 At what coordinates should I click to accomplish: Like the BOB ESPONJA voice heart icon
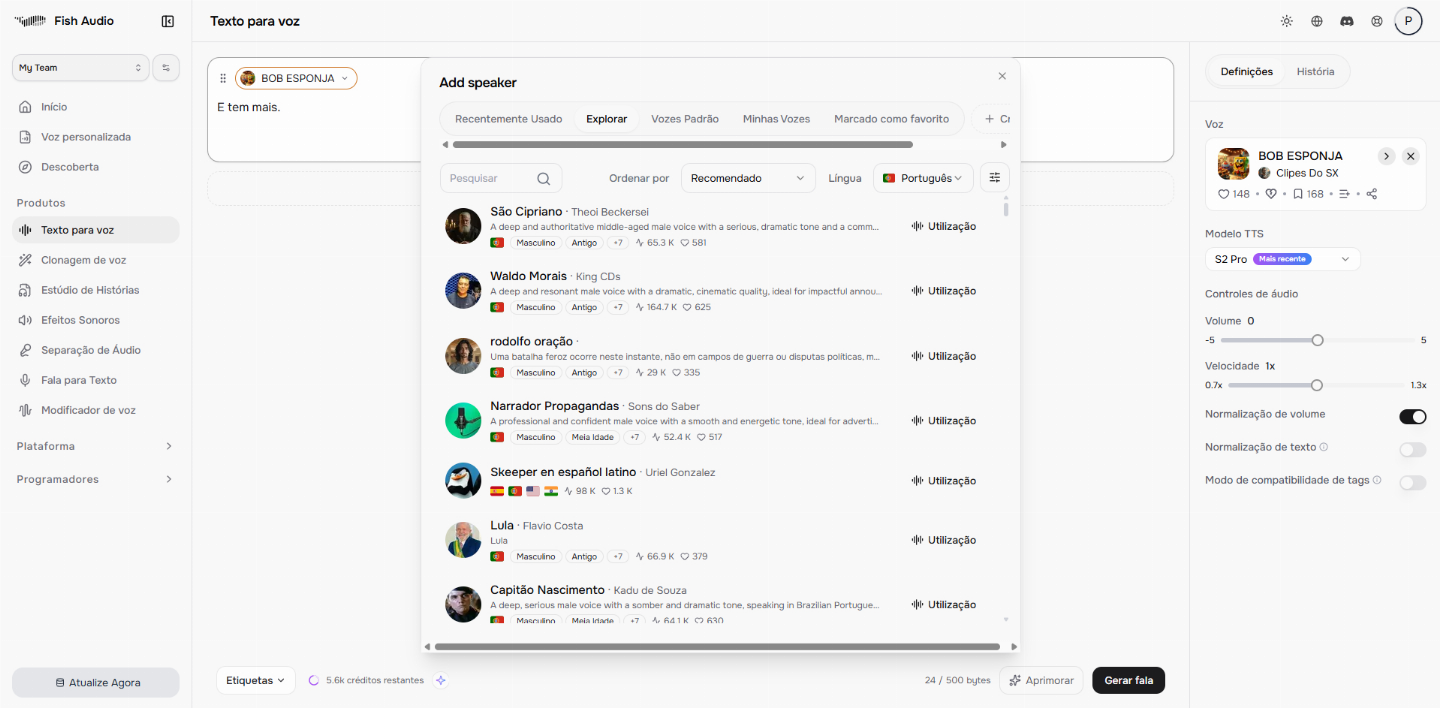click(x=1223, y=194)
